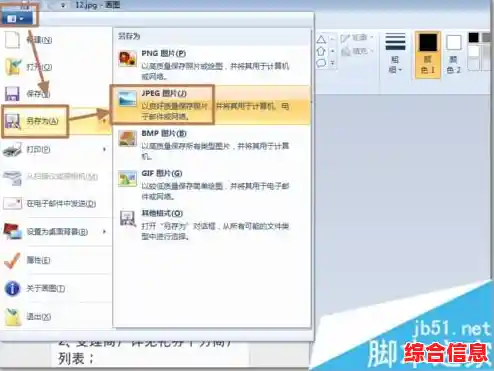This screenshot has height=371, width=494.
Task: Select the JPEG picture format icon
Action: click(x=128, y=99)
